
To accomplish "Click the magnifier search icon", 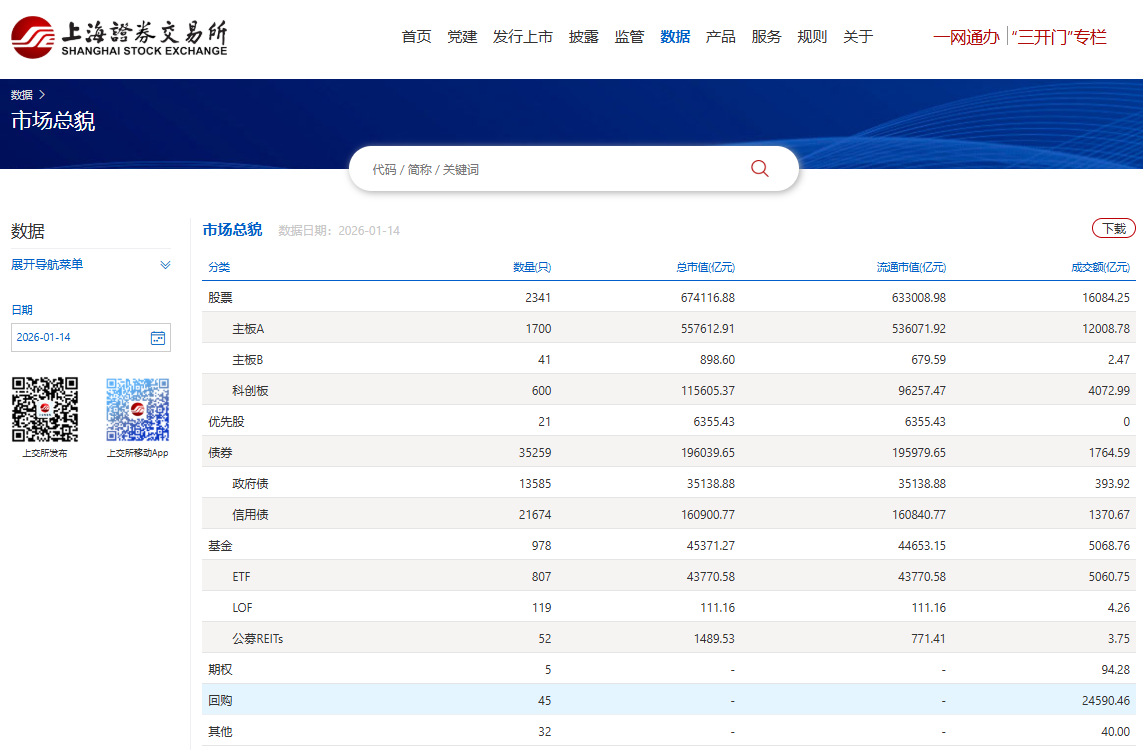I will point(760,169).
